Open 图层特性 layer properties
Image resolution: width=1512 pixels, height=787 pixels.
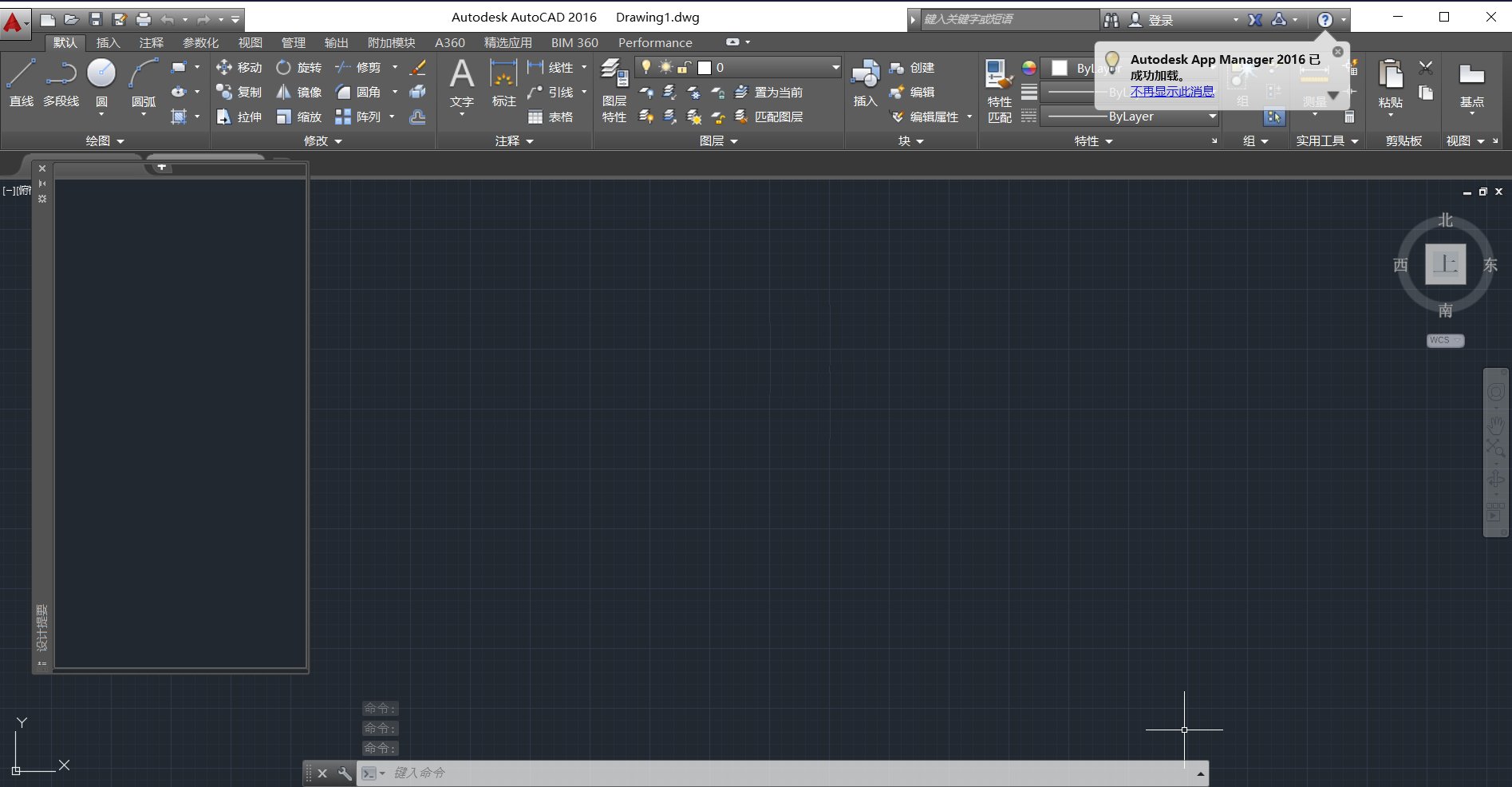point(614,91)
